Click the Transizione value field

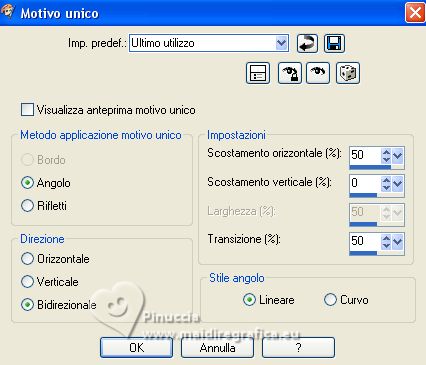coord(365,241)
